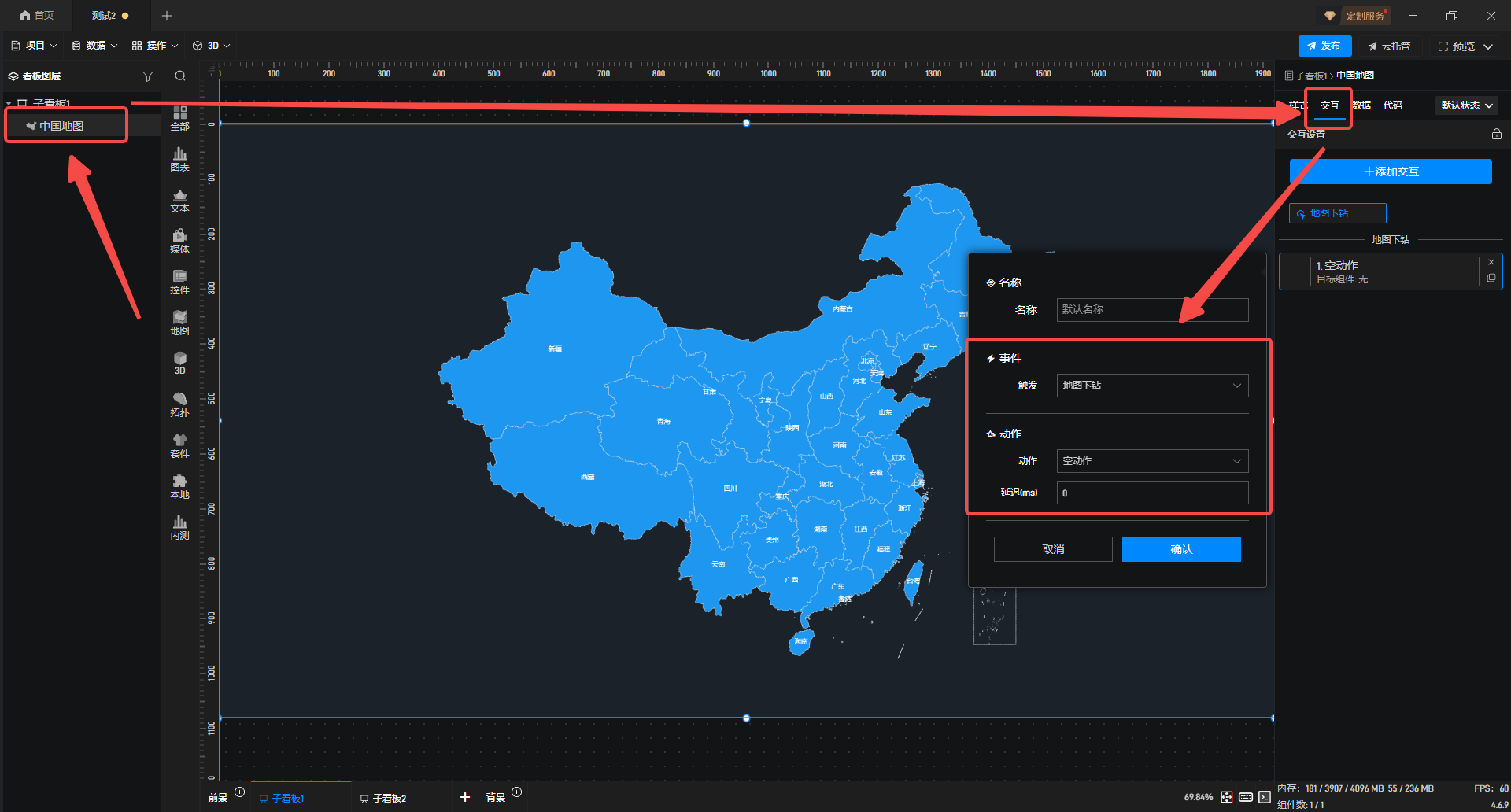
Task: Click the 确认 confirm button
Action: pyautogui.click(x=1180, y=549)
